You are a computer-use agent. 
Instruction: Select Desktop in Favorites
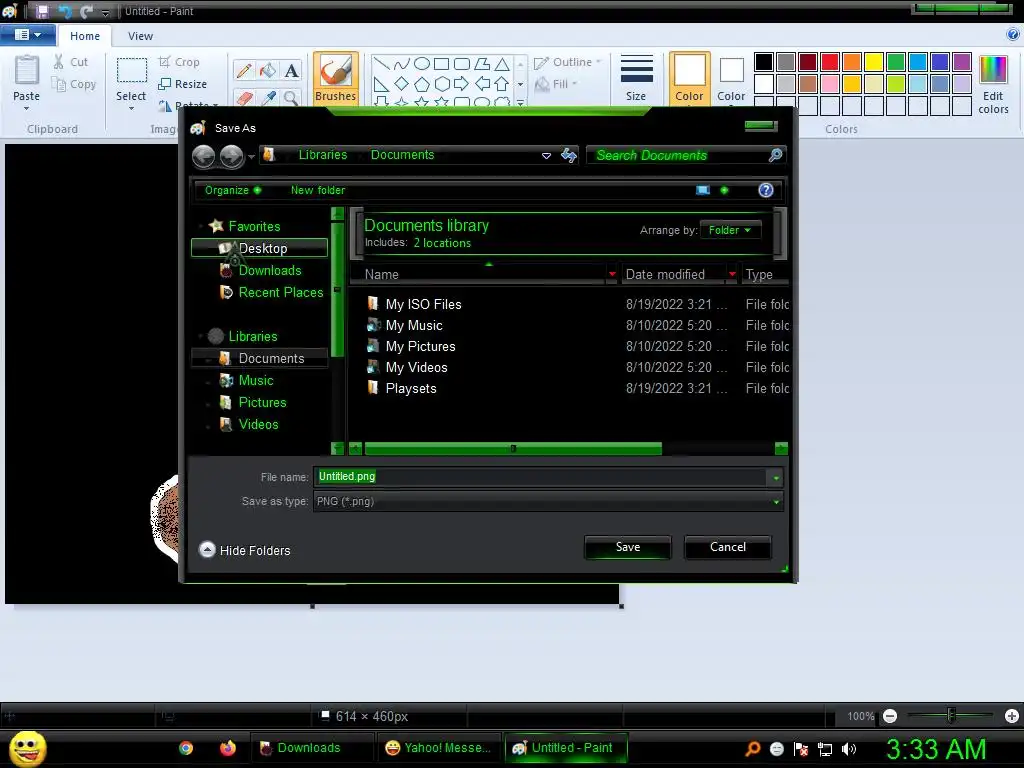click(259, 248)
